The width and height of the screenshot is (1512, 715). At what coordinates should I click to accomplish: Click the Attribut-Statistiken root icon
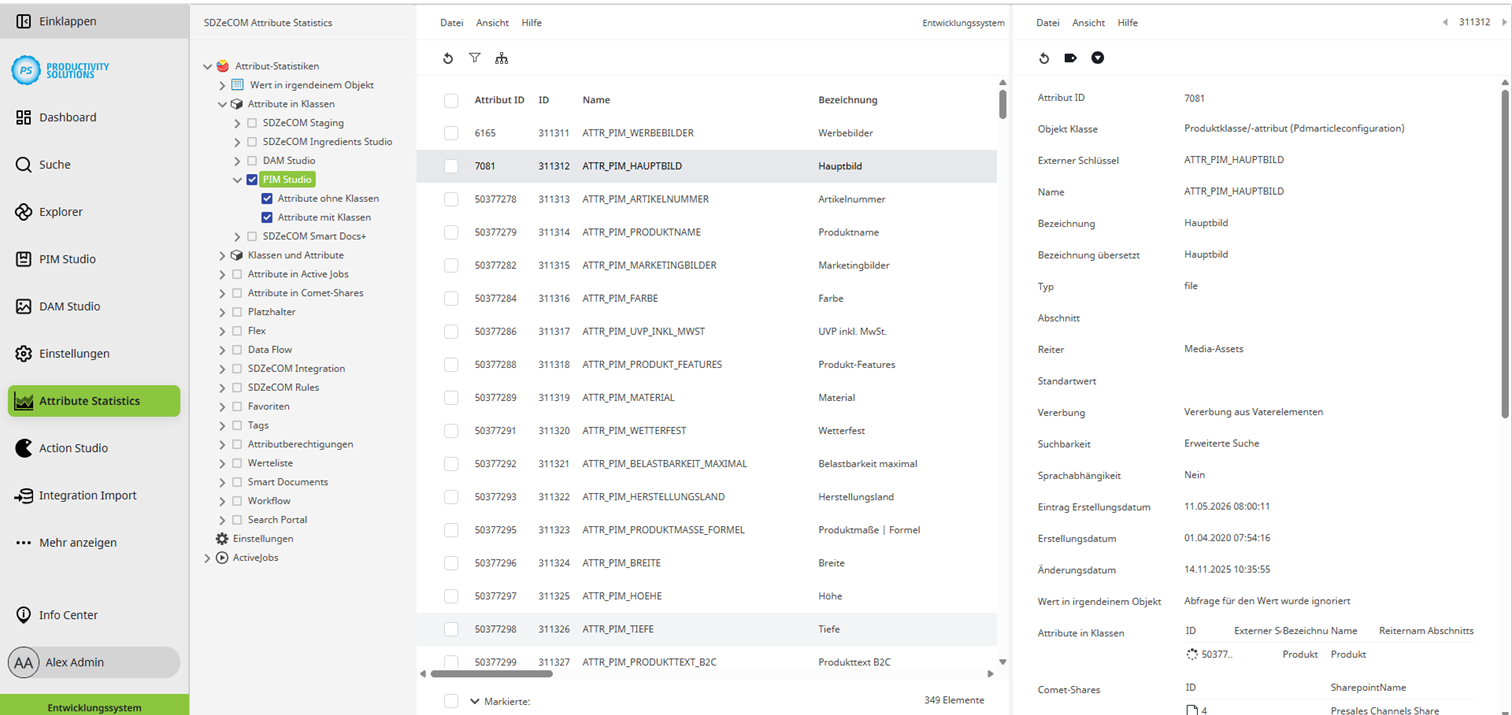click(222, 66)
